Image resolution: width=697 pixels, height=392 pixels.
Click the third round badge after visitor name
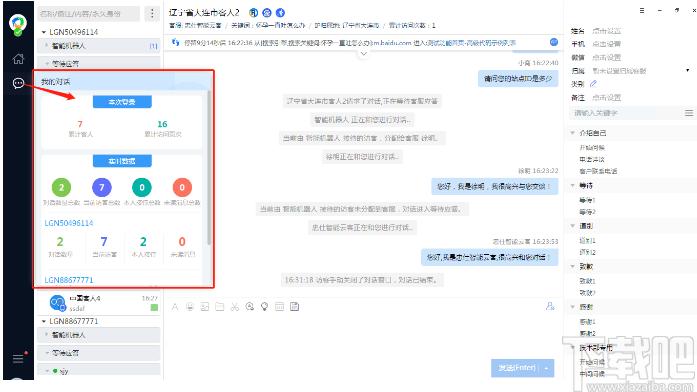point(280,12)
